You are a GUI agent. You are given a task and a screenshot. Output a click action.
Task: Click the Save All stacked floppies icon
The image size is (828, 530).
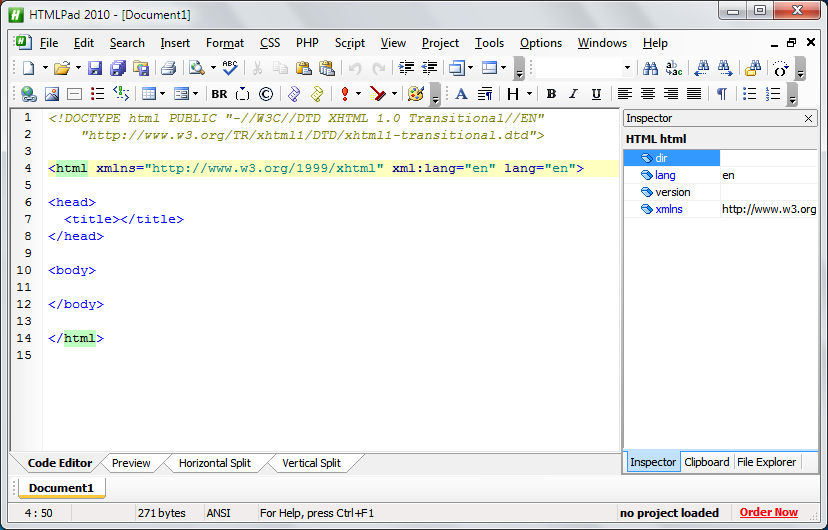[118, 68]
